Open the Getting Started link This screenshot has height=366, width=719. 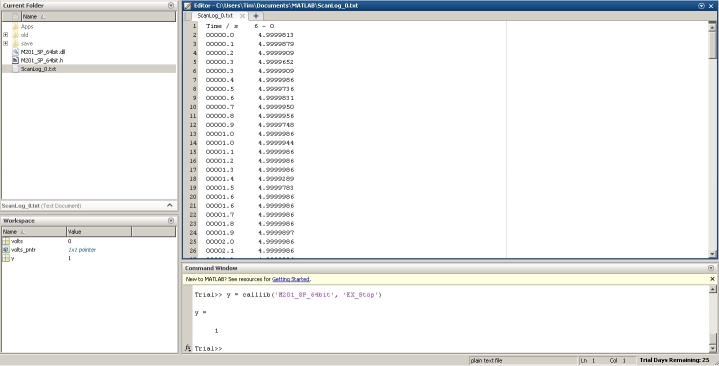tap(291, 279)
